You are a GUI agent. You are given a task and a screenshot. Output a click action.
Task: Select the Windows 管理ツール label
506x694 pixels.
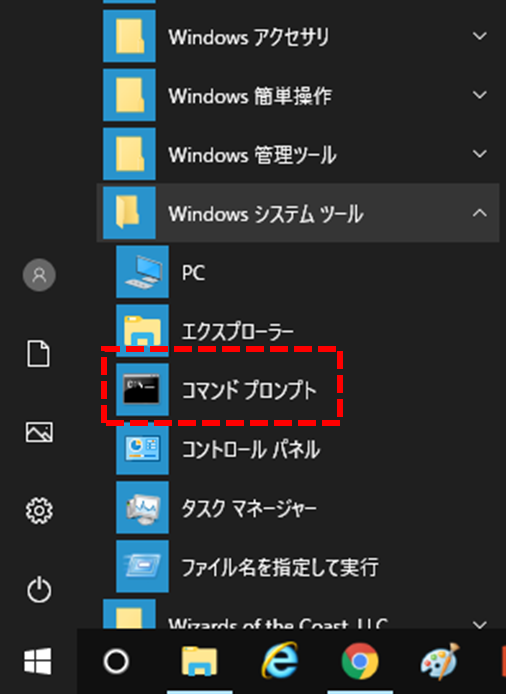252,155
